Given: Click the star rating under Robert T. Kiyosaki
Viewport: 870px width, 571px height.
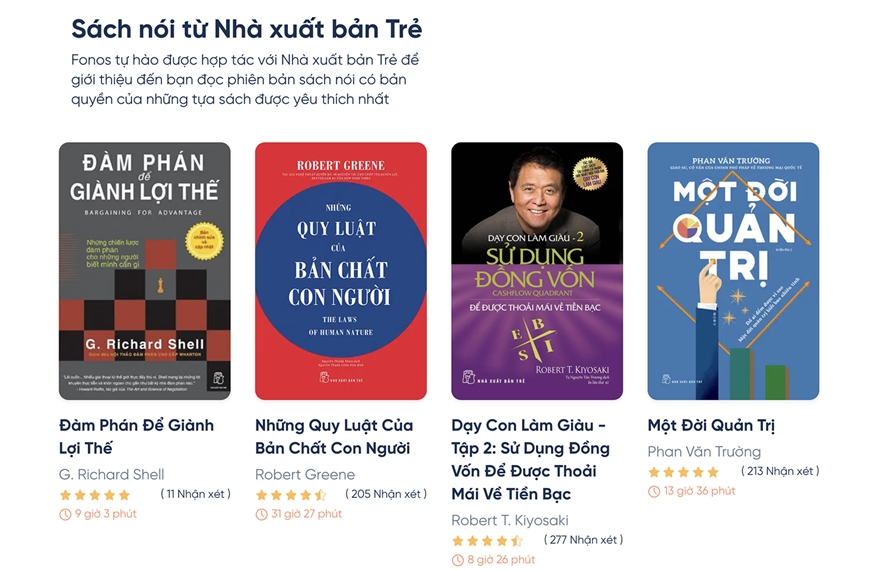Looking at the screenshot, I should 487,540.
